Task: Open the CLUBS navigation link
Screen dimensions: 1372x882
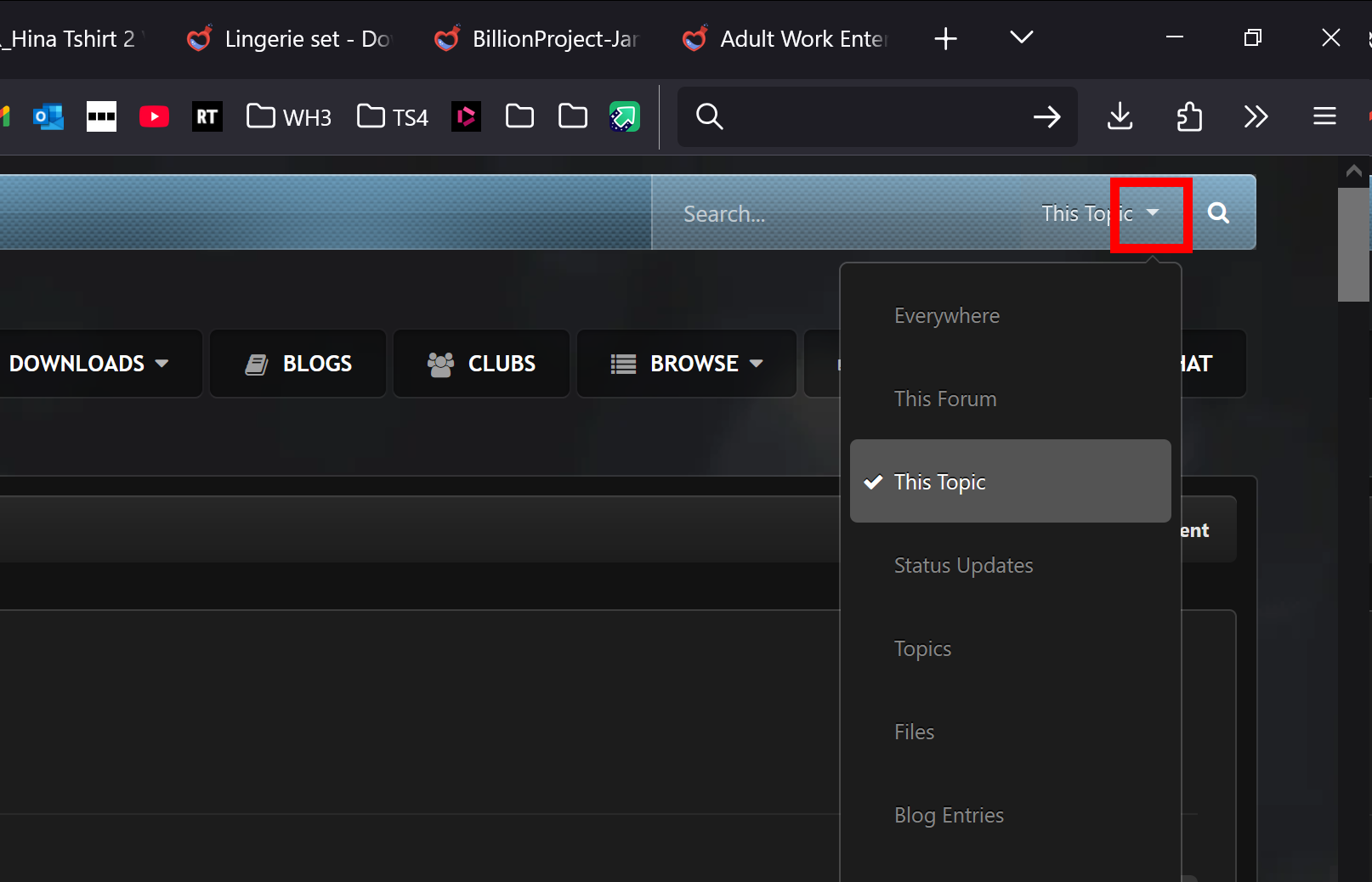Action: click(482, 364)
